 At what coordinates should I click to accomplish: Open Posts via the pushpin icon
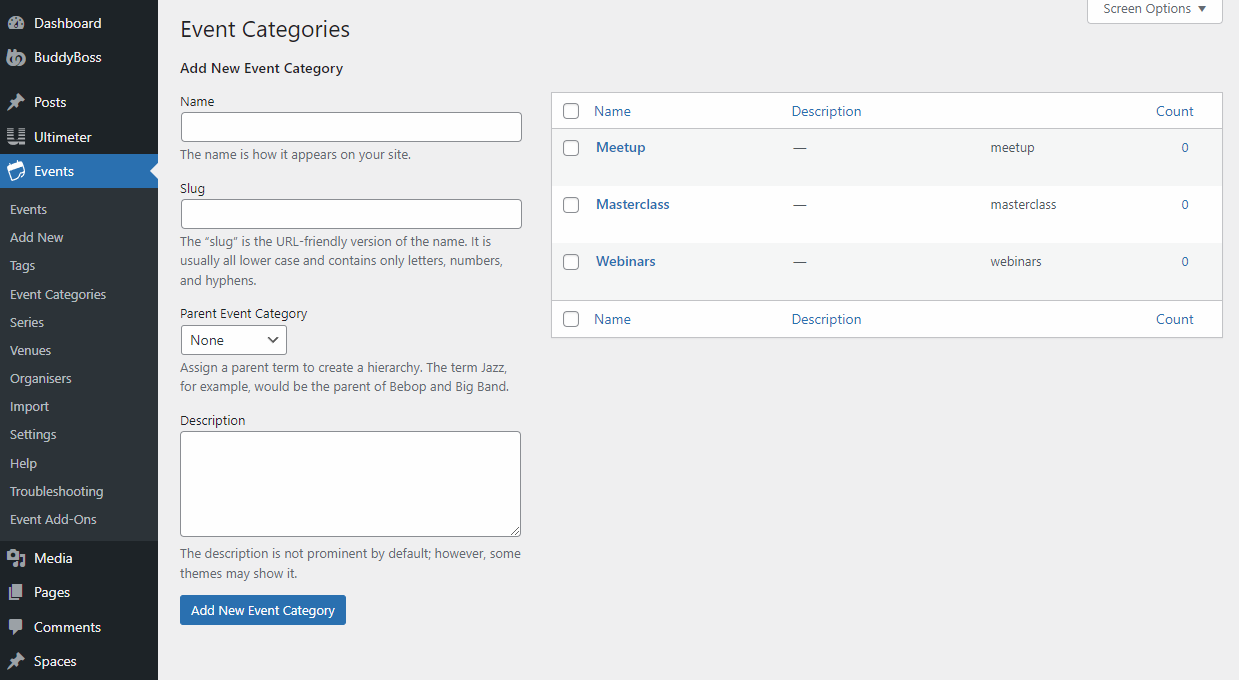click(20, 101)
